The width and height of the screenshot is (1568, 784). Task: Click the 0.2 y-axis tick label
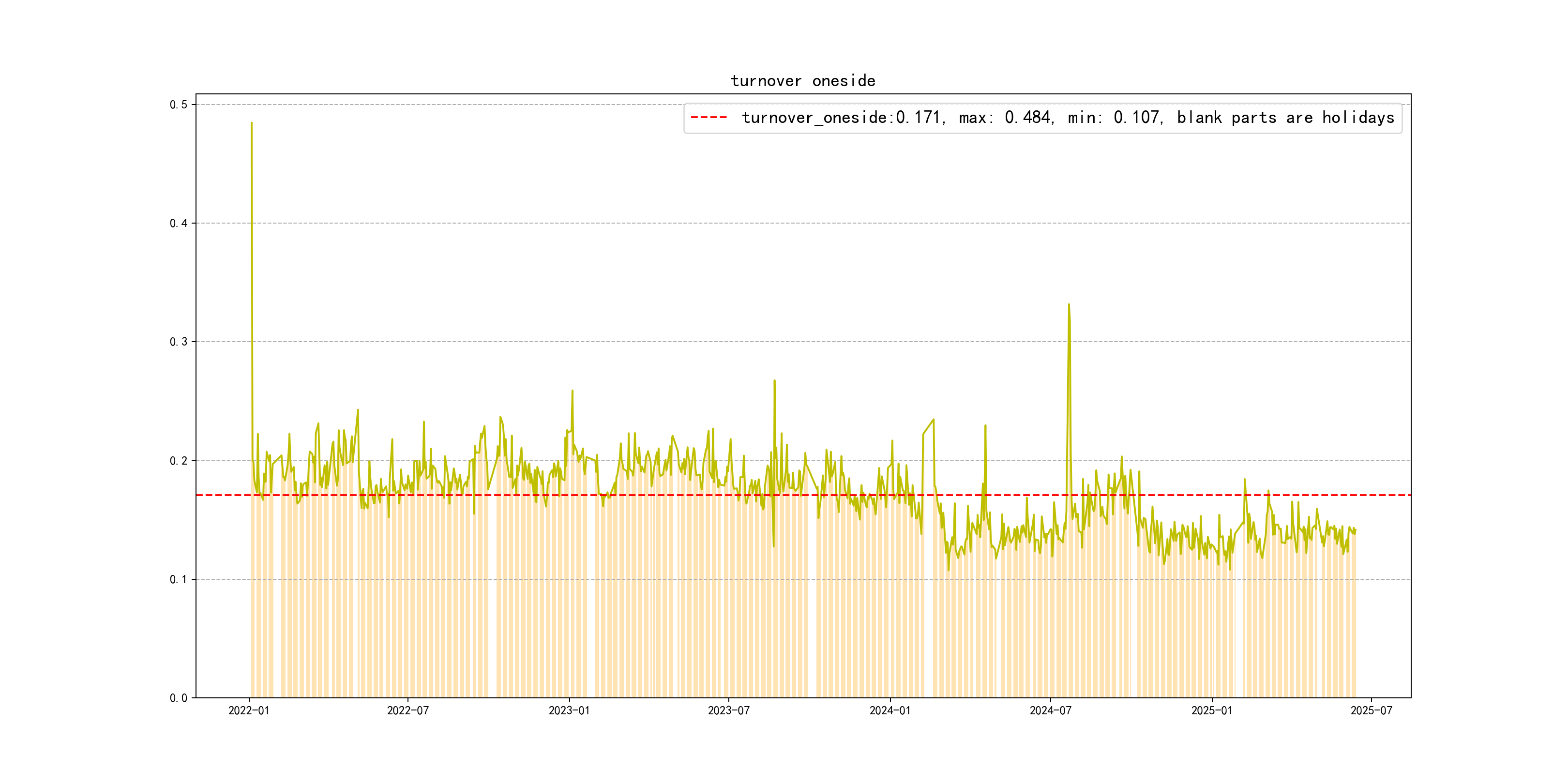click(x=179, y=461)
